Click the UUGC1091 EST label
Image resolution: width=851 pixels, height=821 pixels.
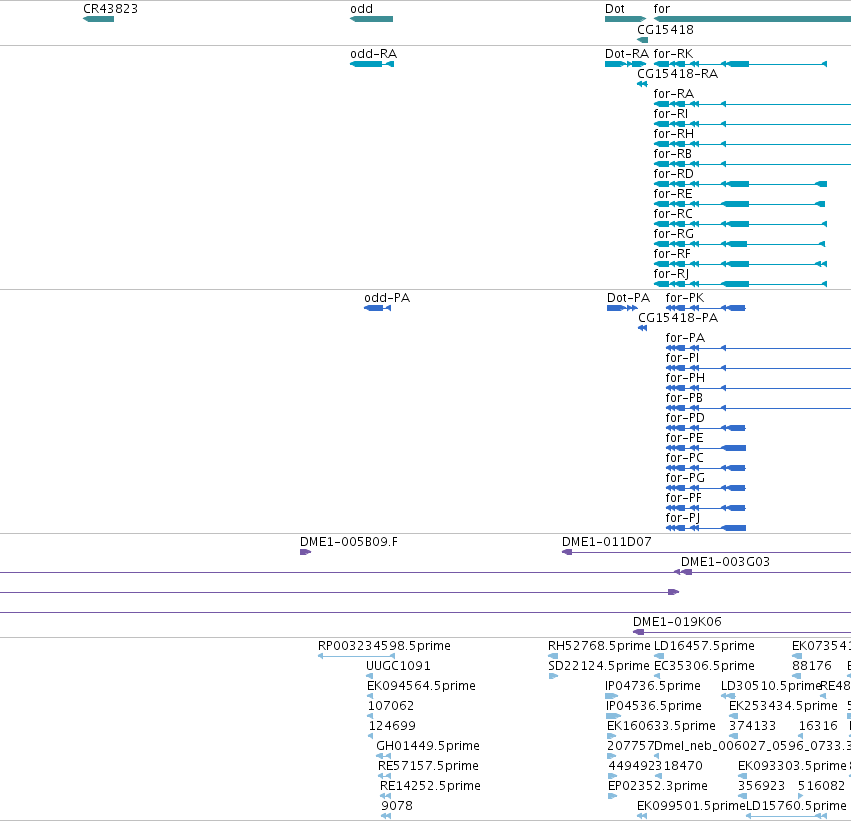398,666
